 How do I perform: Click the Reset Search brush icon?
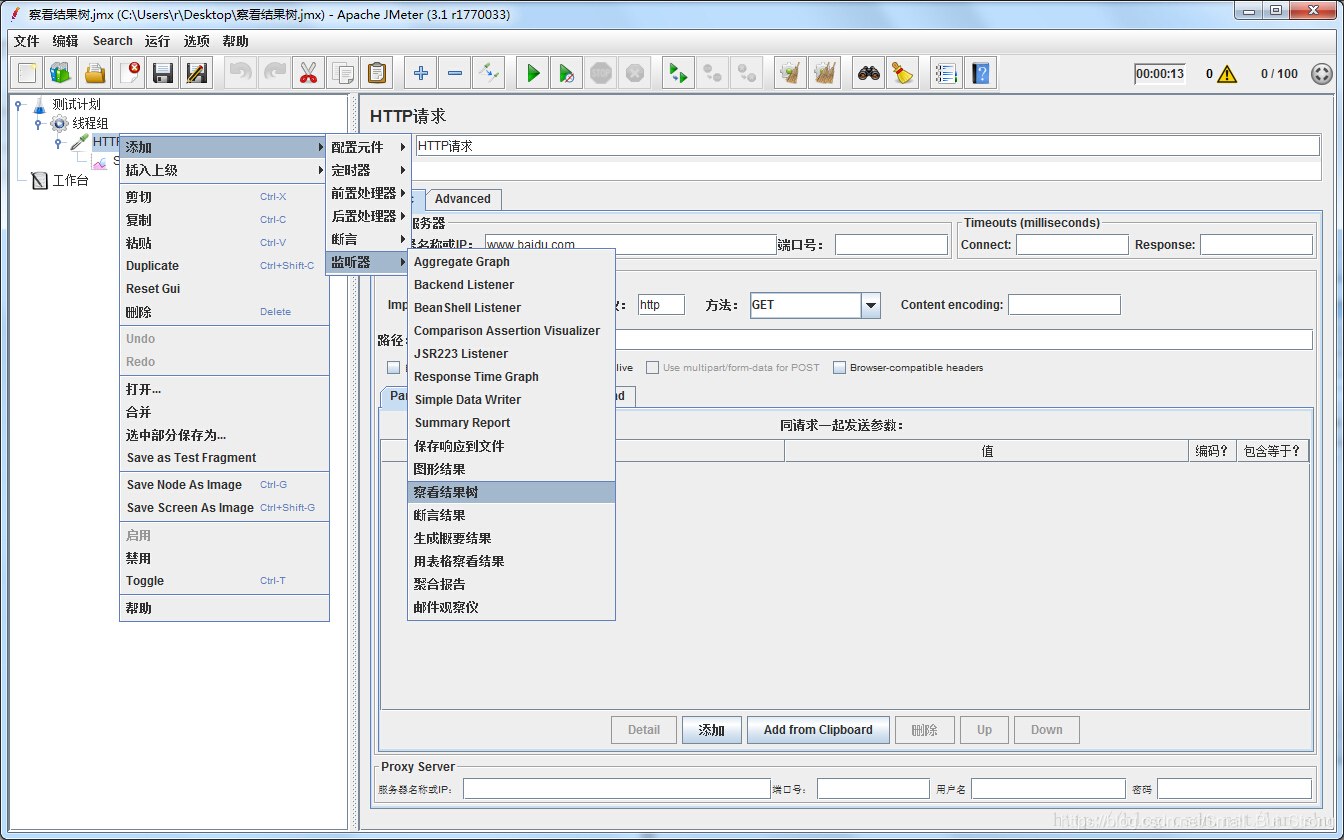click(x=903, y=73)
